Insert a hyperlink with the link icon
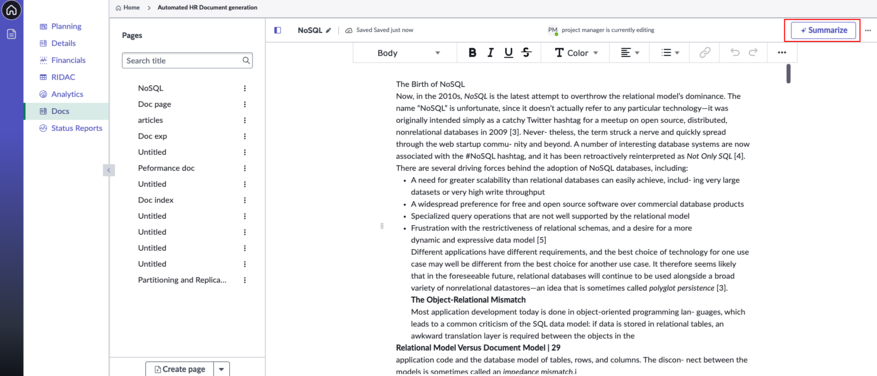This screenshot has height=376, width=877. tap(705, 53)
